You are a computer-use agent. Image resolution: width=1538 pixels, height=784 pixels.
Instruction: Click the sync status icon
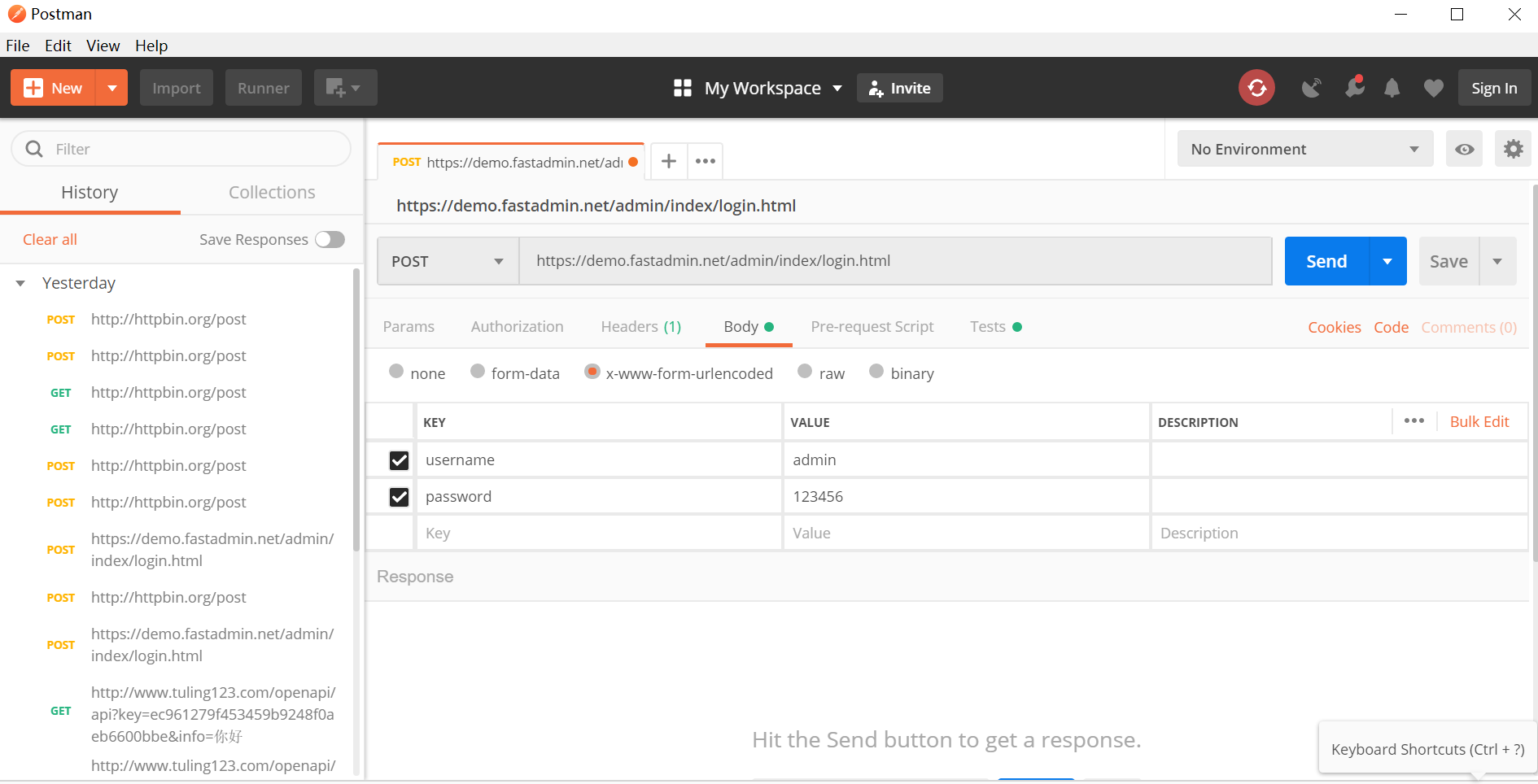click(x=1256, y=88)
